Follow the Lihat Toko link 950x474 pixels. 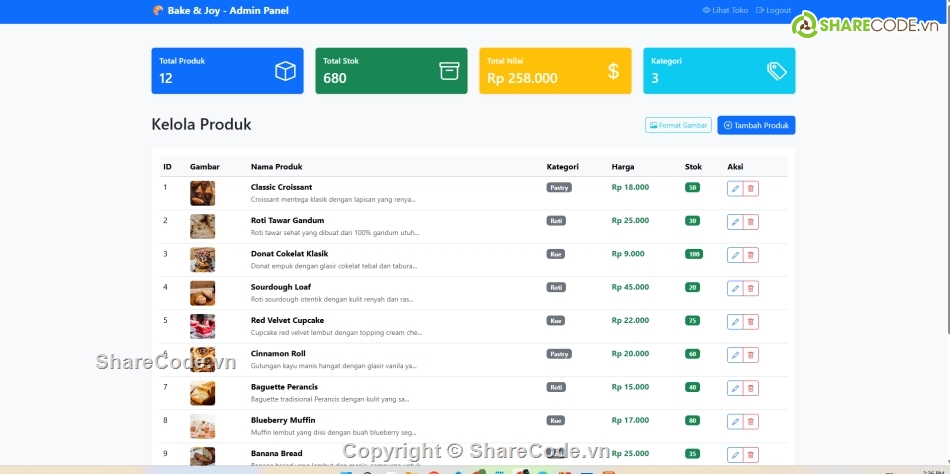point(725,10)
